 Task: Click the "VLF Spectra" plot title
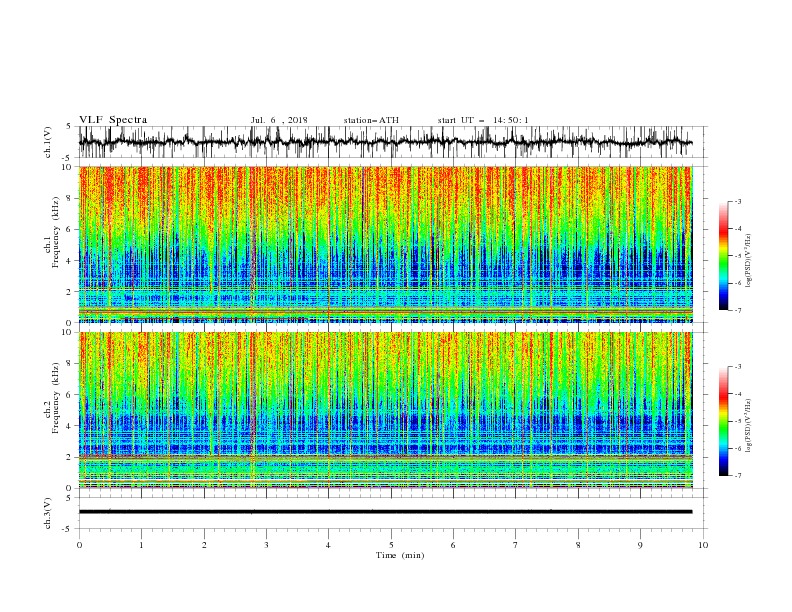tap(113, 120)
